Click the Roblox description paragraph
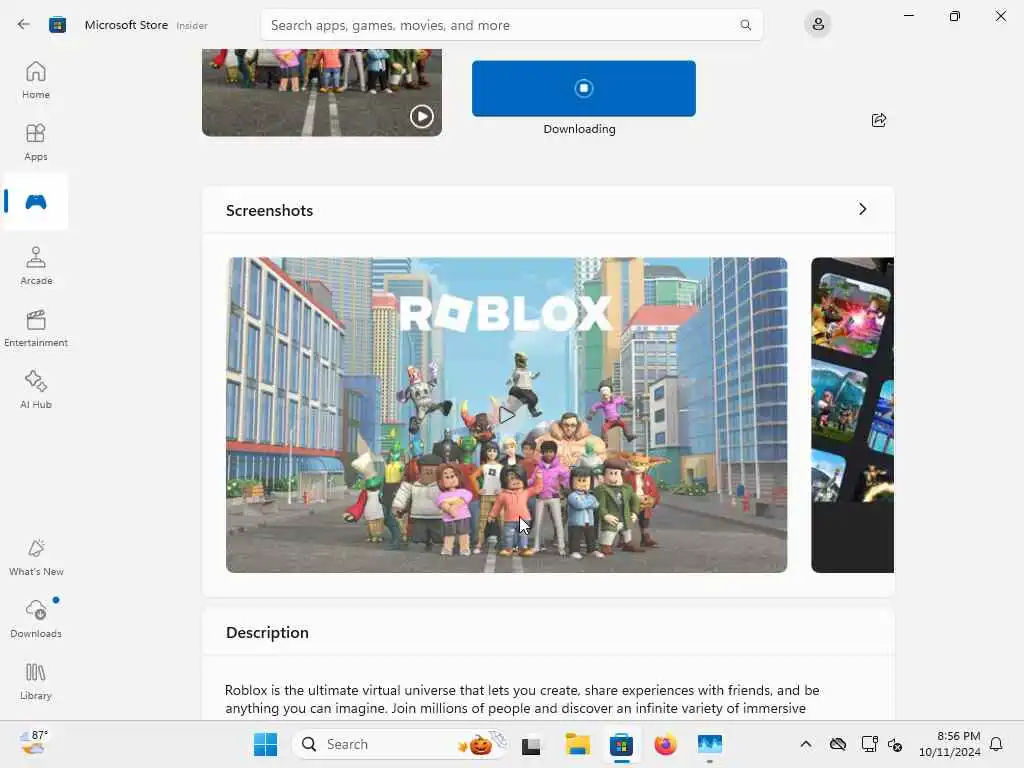 click(x=522, y=699)
